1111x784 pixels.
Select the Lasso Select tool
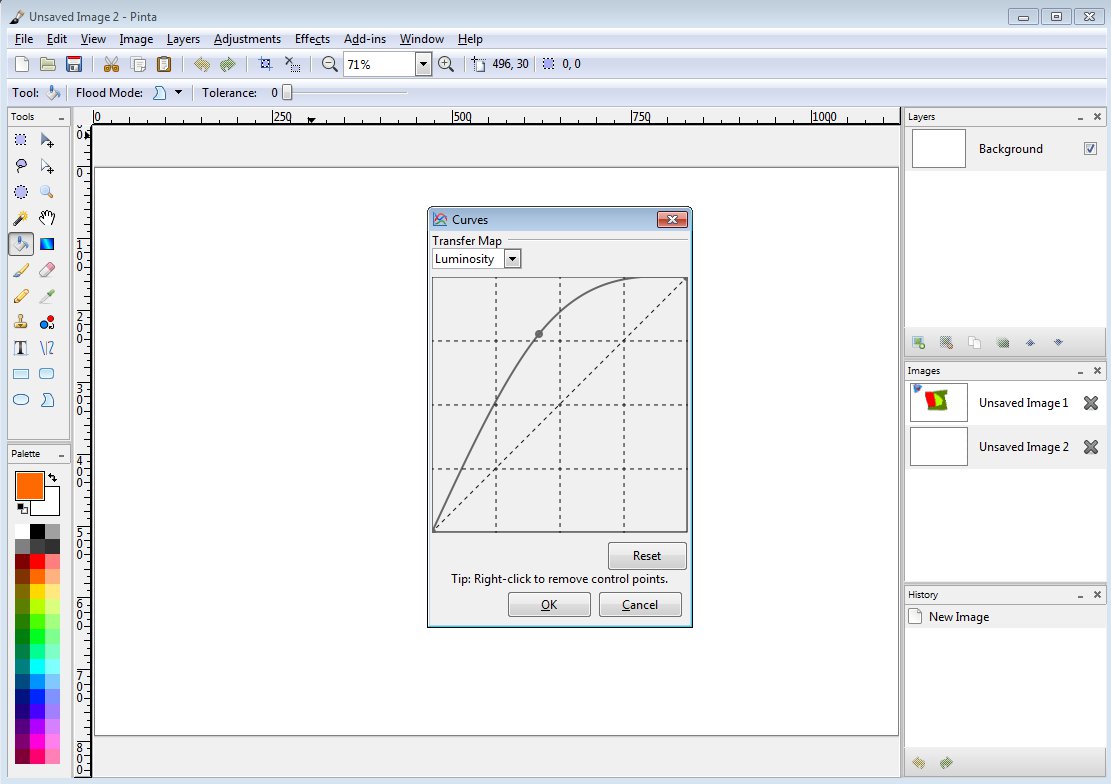[21, 166]
